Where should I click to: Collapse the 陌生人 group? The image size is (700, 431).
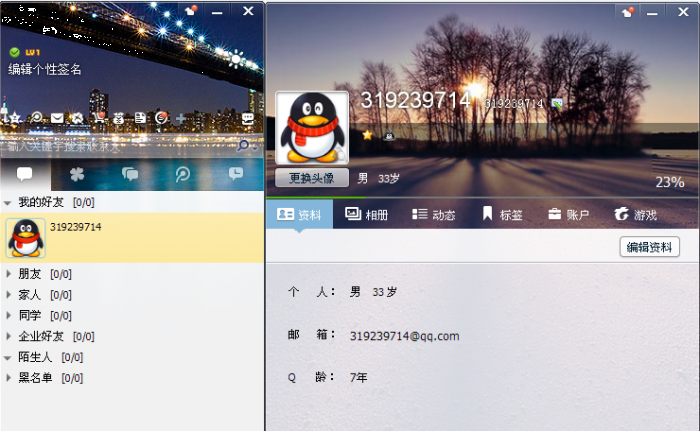click(x=7, y=358)
